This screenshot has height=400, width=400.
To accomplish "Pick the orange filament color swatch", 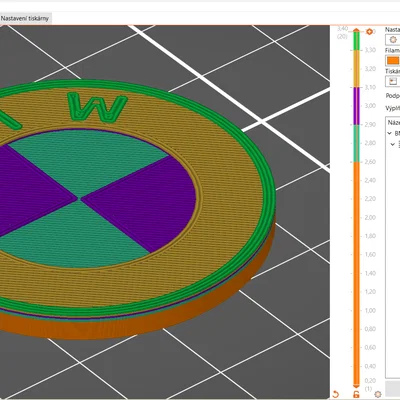I will (x=393, y=61).
